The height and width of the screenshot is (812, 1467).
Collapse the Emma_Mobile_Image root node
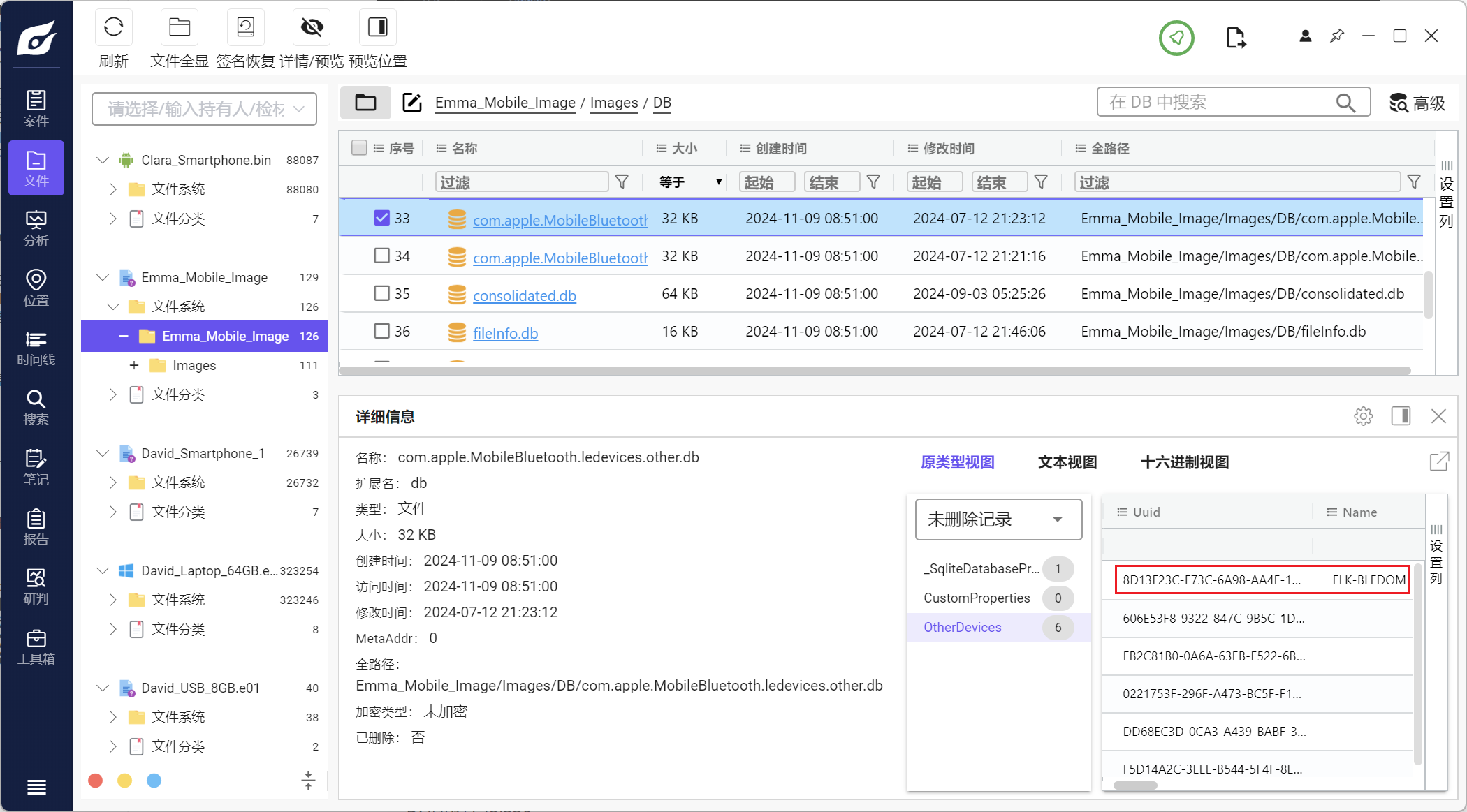(x=103, y=277)
